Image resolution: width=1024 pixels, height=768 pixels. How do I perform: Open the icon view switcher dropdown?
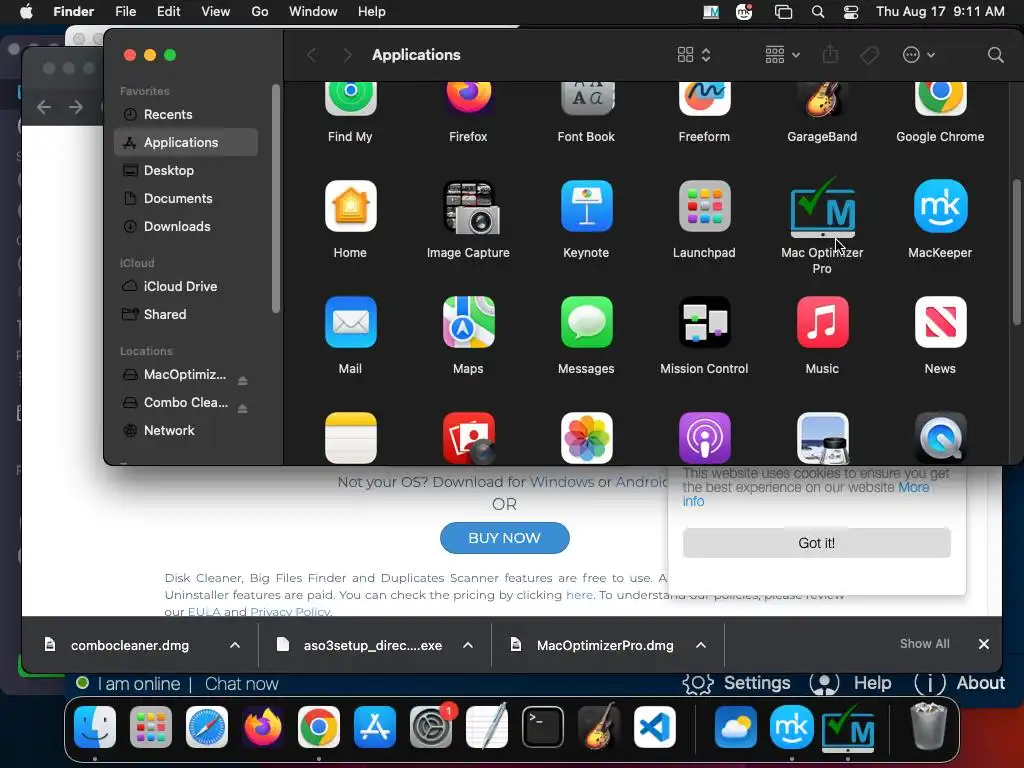click(x=694, y=55)
